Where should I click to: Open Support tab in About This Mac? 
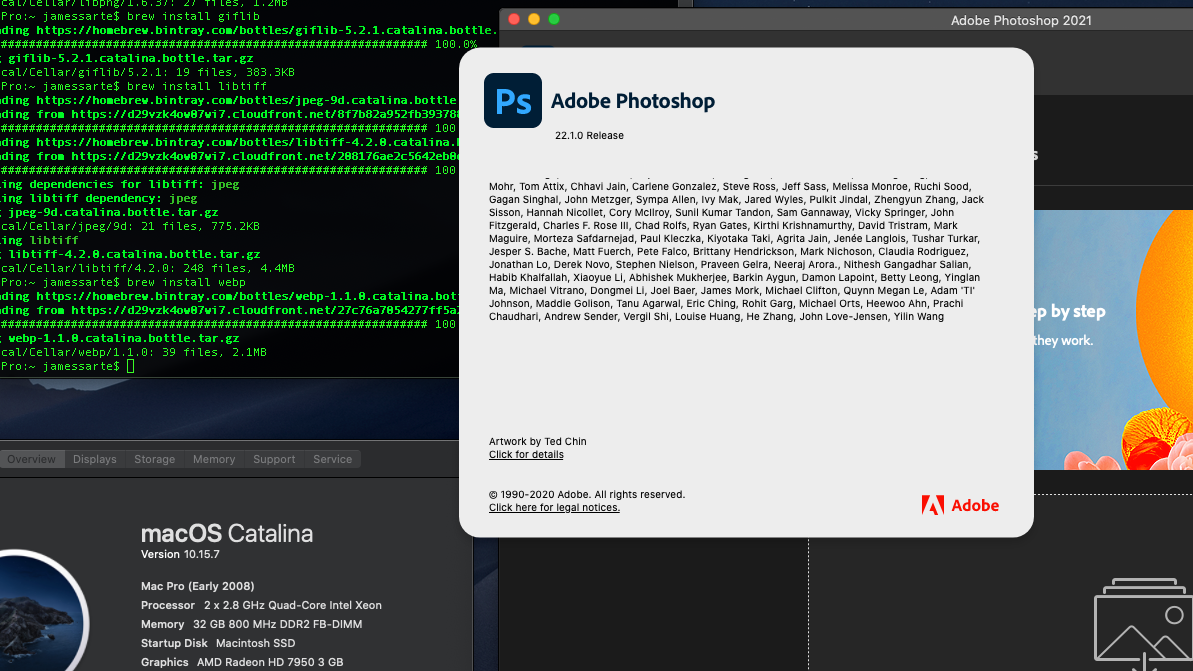tap(274, 460)
